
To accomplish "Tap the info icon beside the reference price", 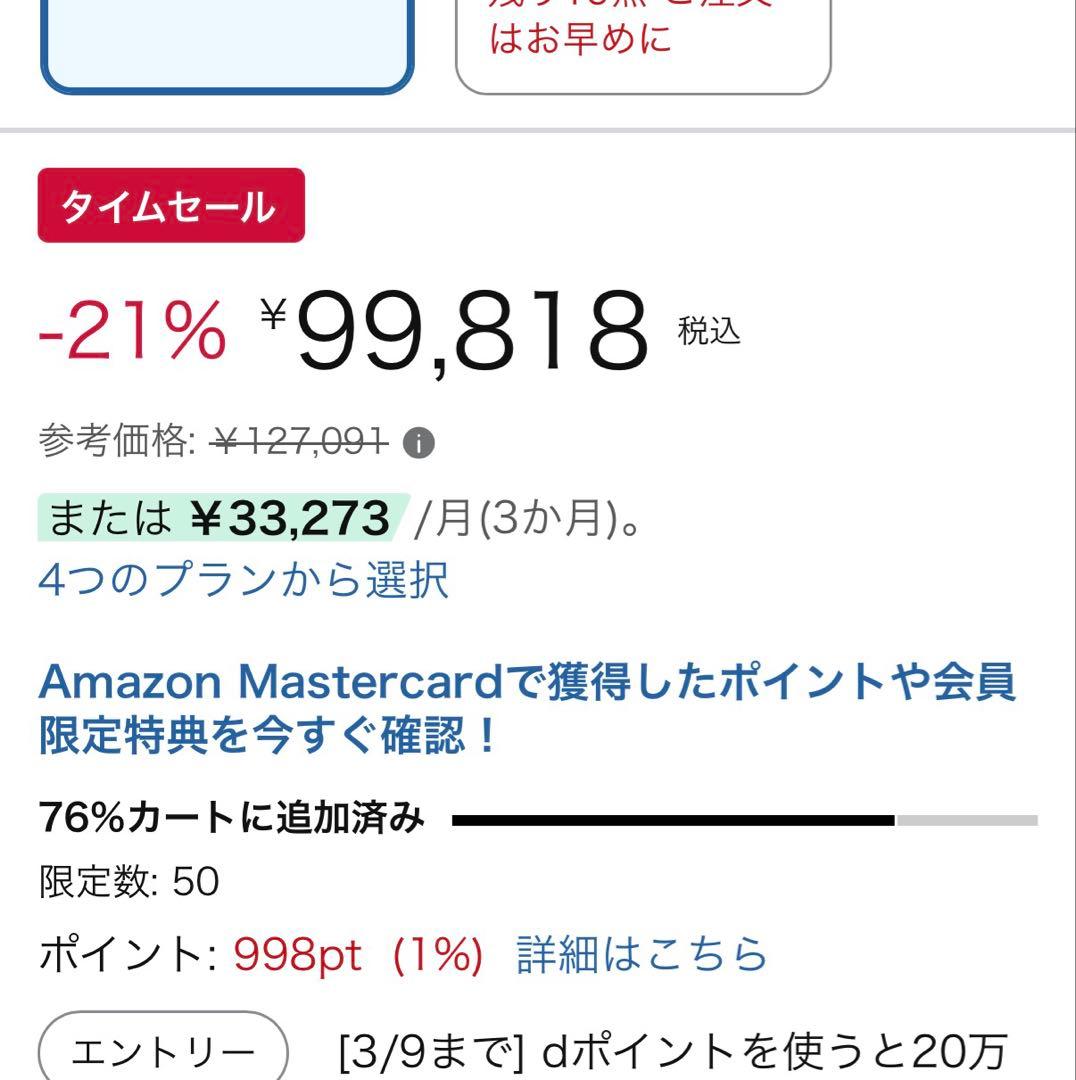I will [419, 442].
